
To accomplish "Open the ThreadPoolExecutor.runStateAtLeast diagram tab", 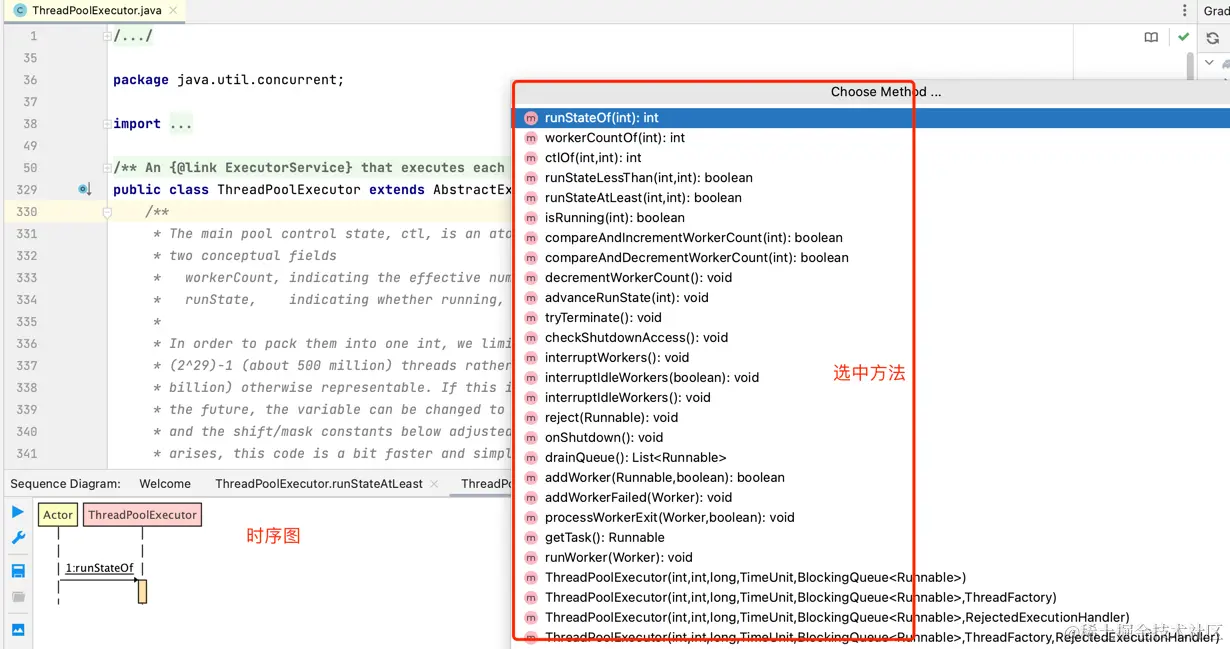I will (319, 484).
